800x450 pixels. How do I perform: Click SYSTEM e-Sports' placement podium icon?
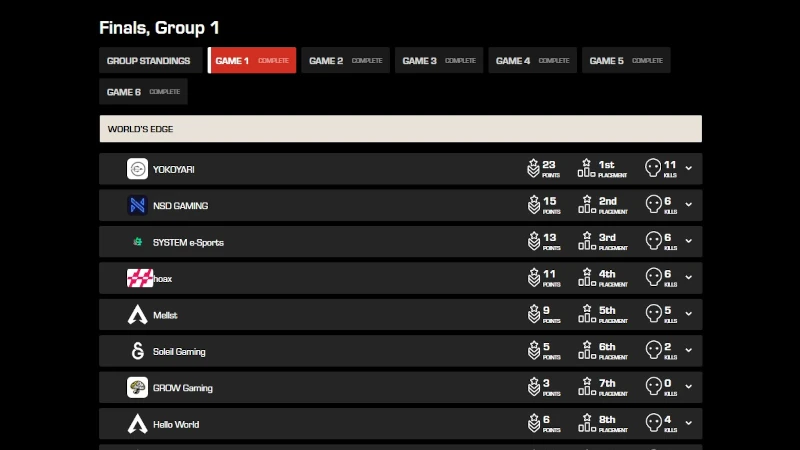pyautogui.click(x=587, y=241)
